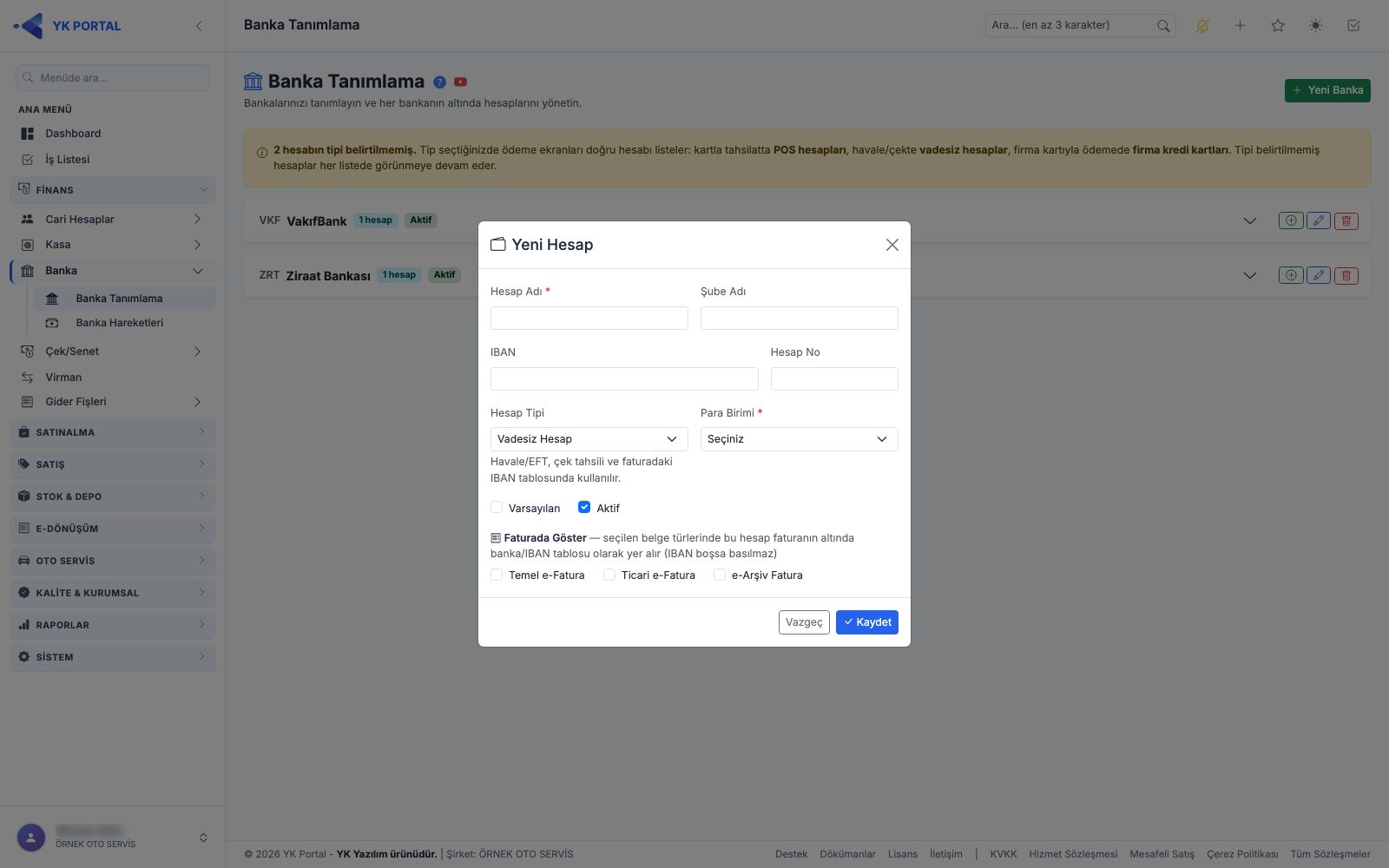Open the Hesap Tipi dropdown
This screenshot has width=1389, height=868.
point(589,439)
